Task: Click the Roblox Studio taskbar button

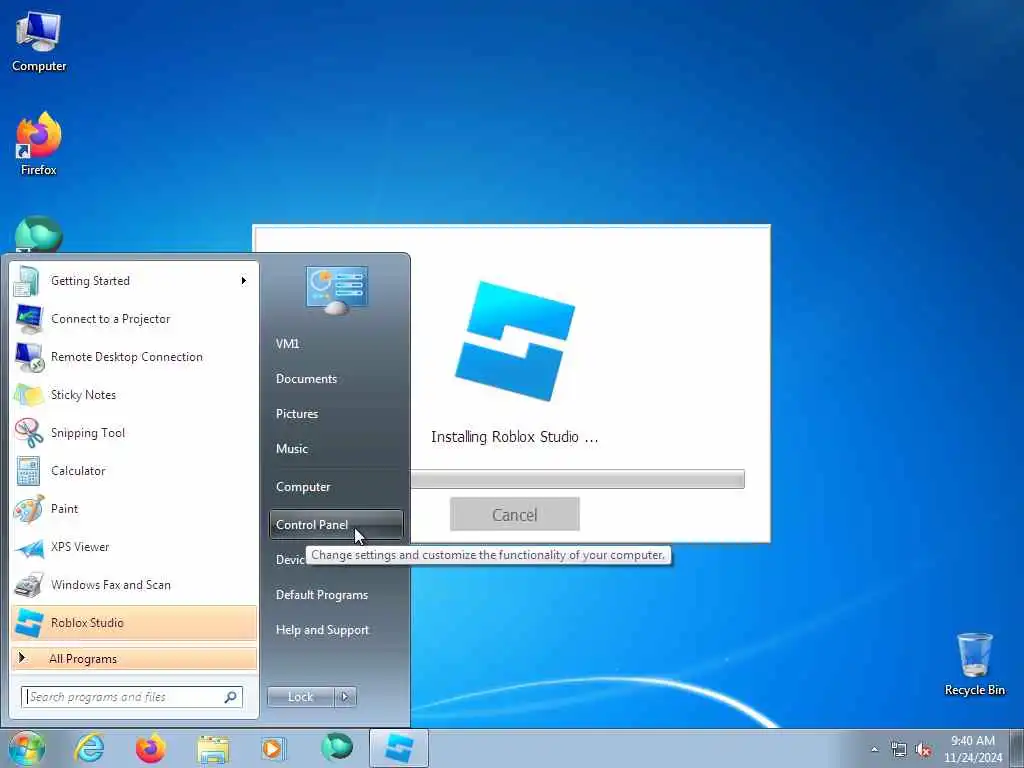Action: (x=399, y=748)
